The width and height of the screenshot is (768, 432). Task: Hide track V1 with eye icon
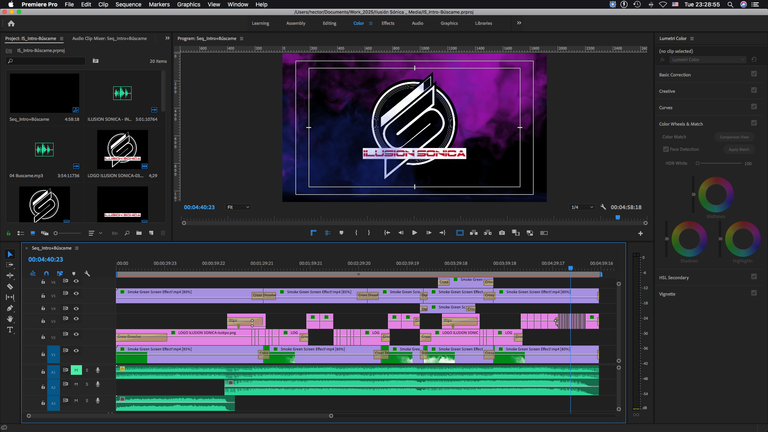(76, 351)
